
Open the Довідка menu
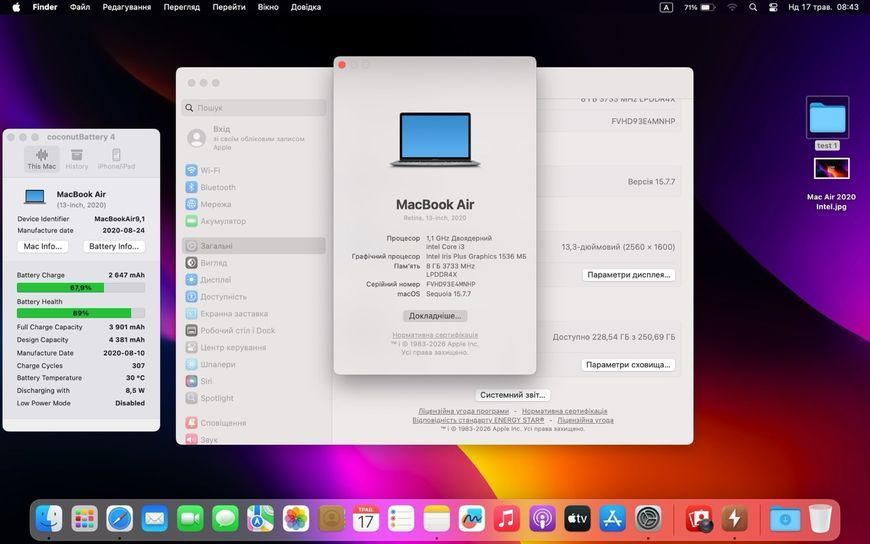[306, 7]
